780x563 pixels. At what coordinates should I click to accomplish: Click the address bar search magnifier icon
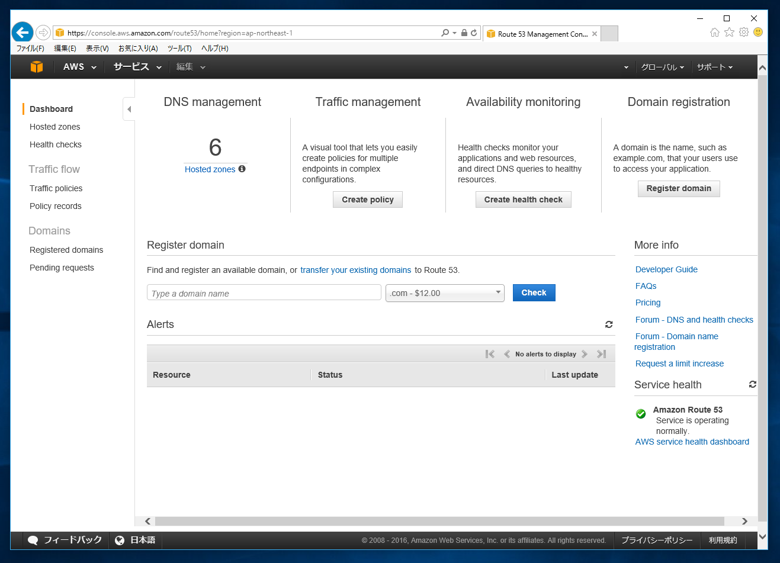445,33
